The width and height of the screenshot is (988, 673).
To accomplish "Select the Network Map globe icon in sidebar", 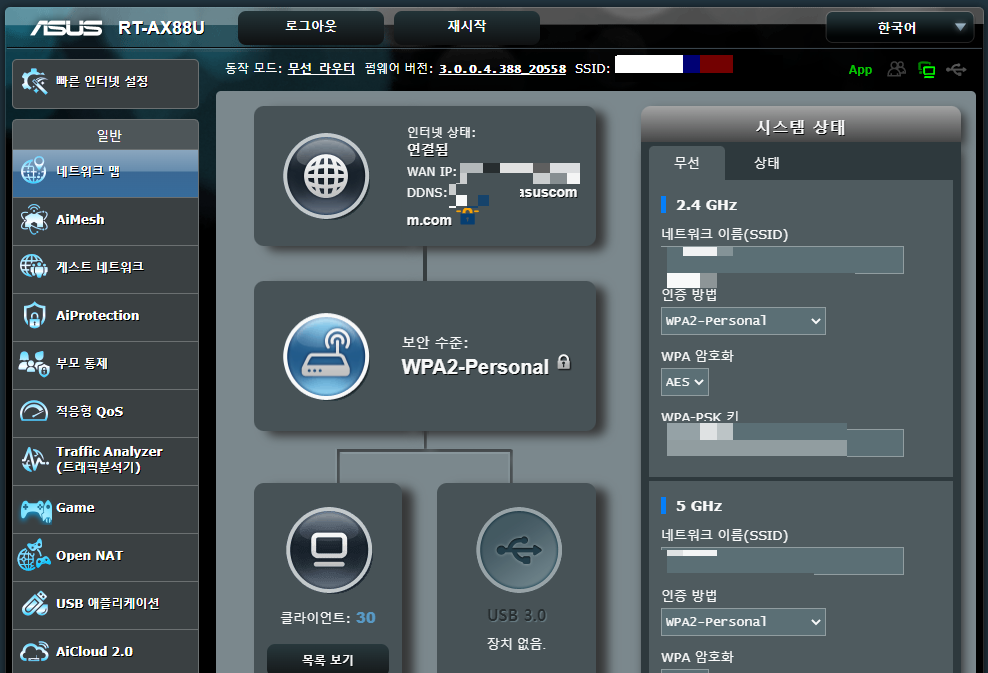I will pos(33,171).
